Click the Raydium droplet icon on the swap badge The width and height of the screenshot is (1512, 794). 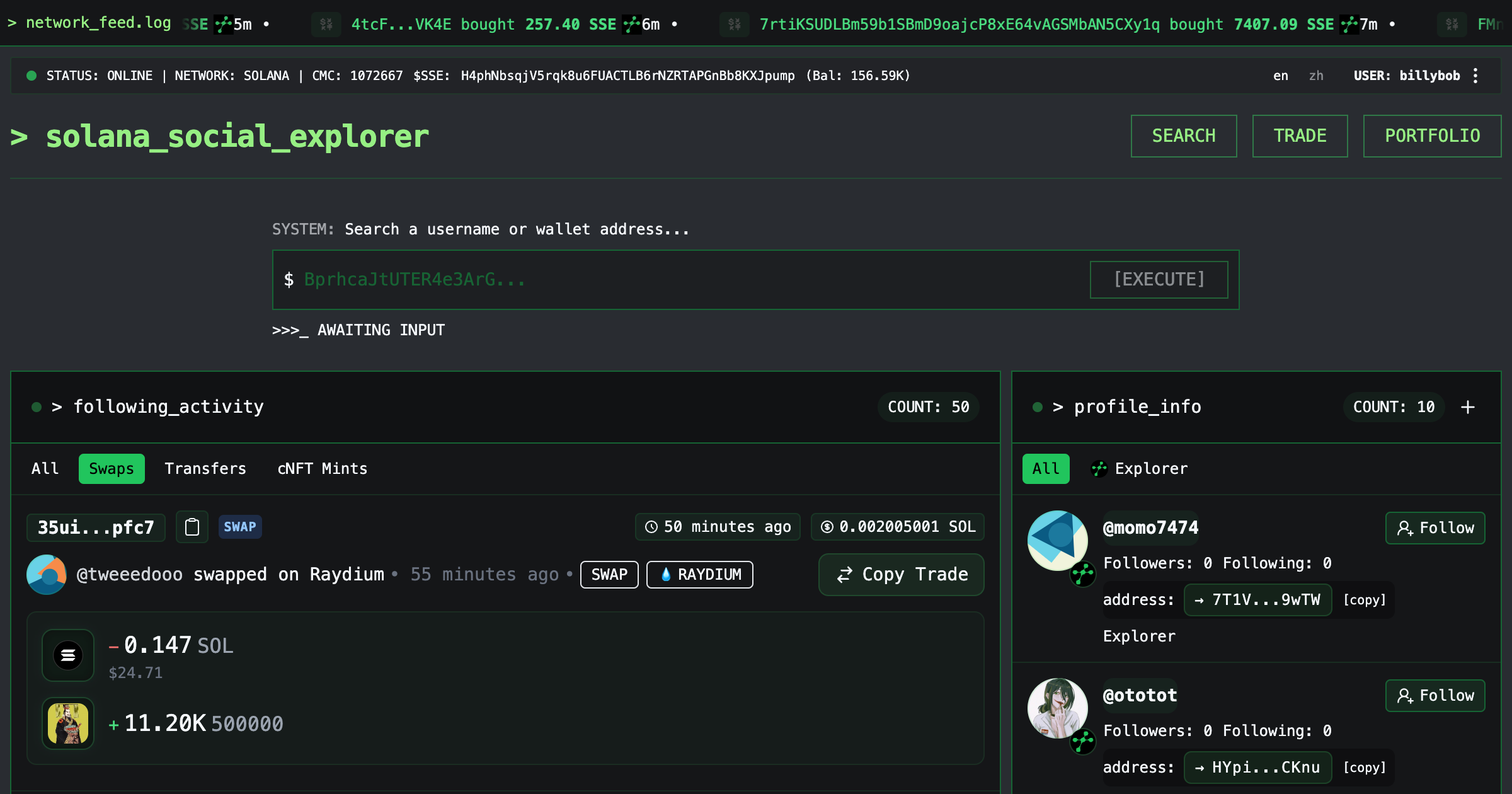pos(665,574)
